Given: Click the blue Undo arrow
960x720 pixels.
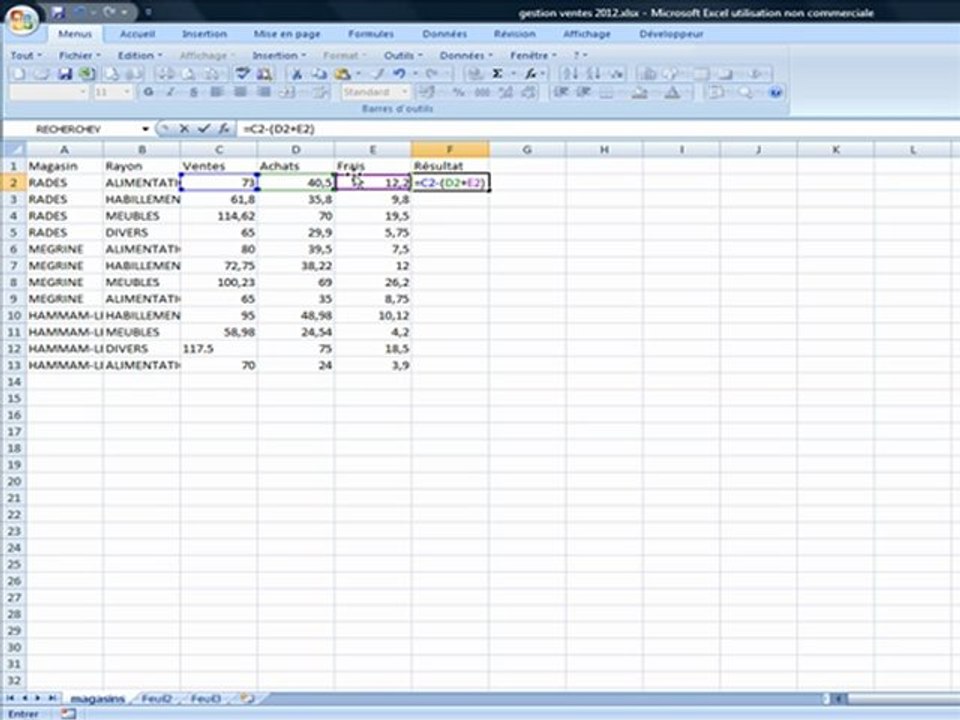Looking at the screenshot, I should [400, 74].
